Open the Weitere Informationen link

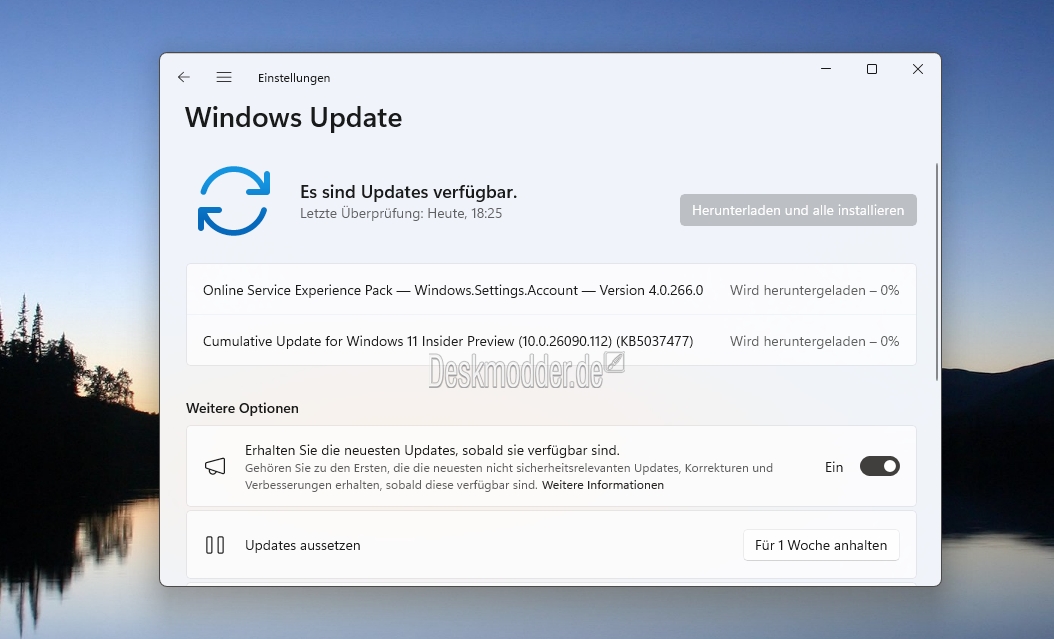tap(603, 485)
